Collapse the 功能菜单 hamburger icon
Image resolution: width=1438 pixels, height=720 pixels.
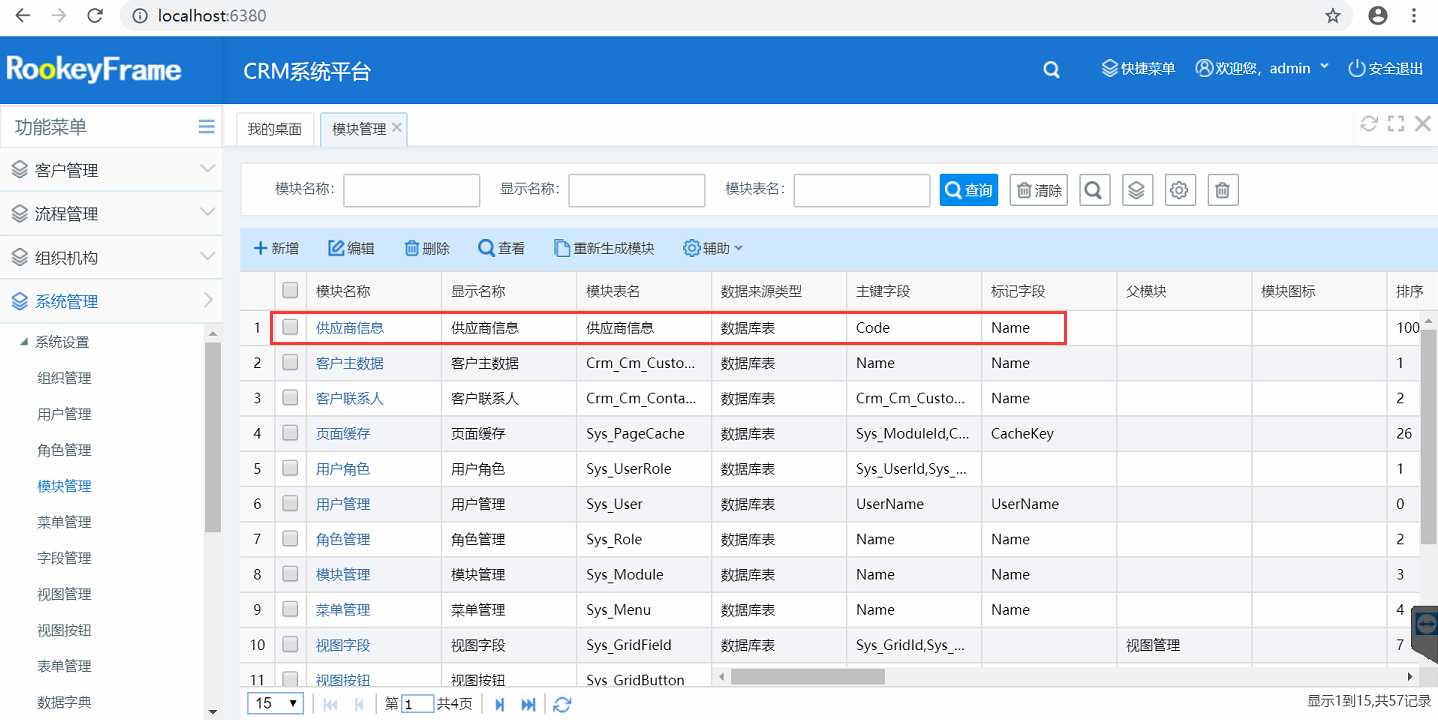206,127
